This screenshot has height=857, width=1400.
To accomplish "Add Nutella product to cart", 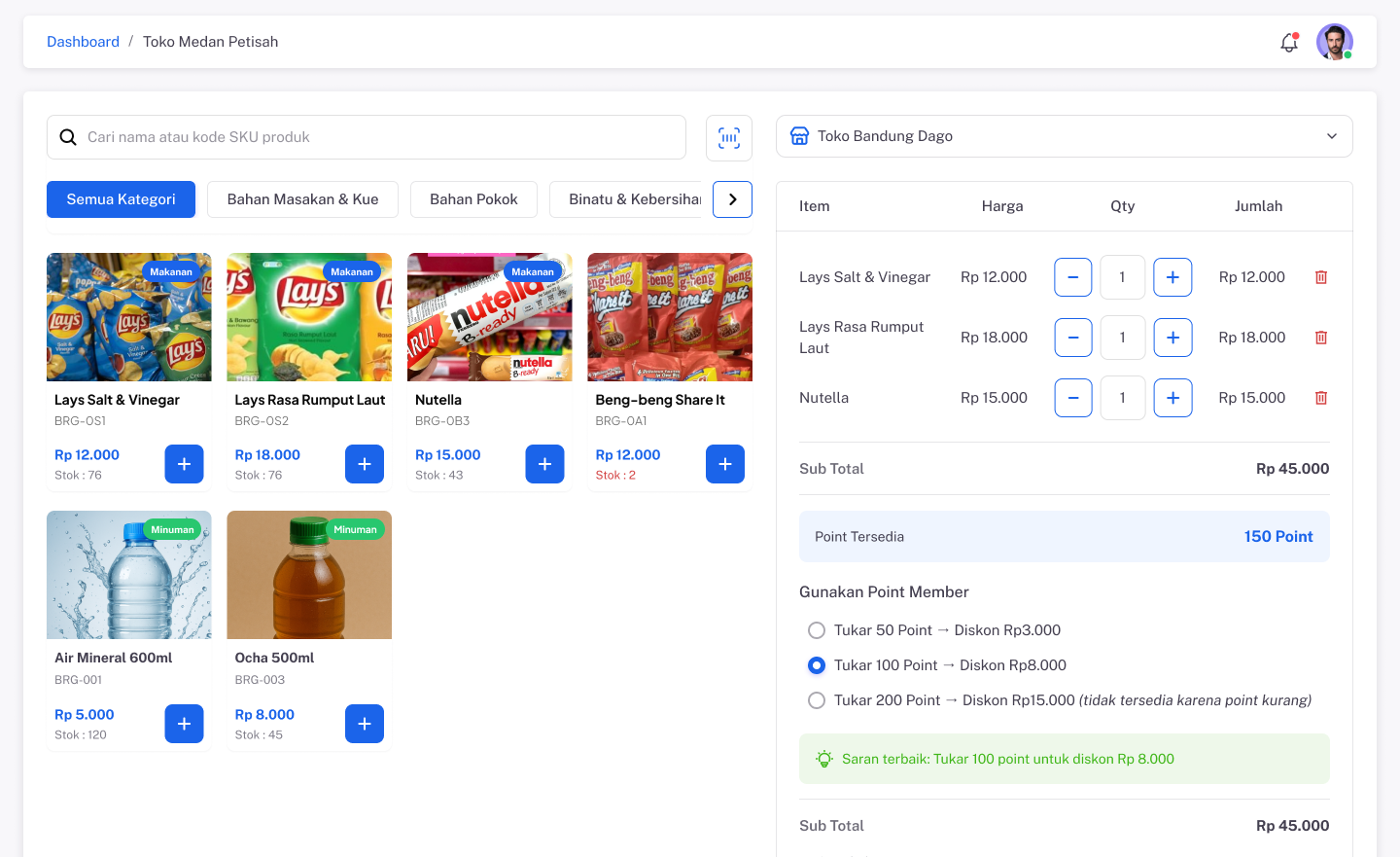I will tap(544, 464).
